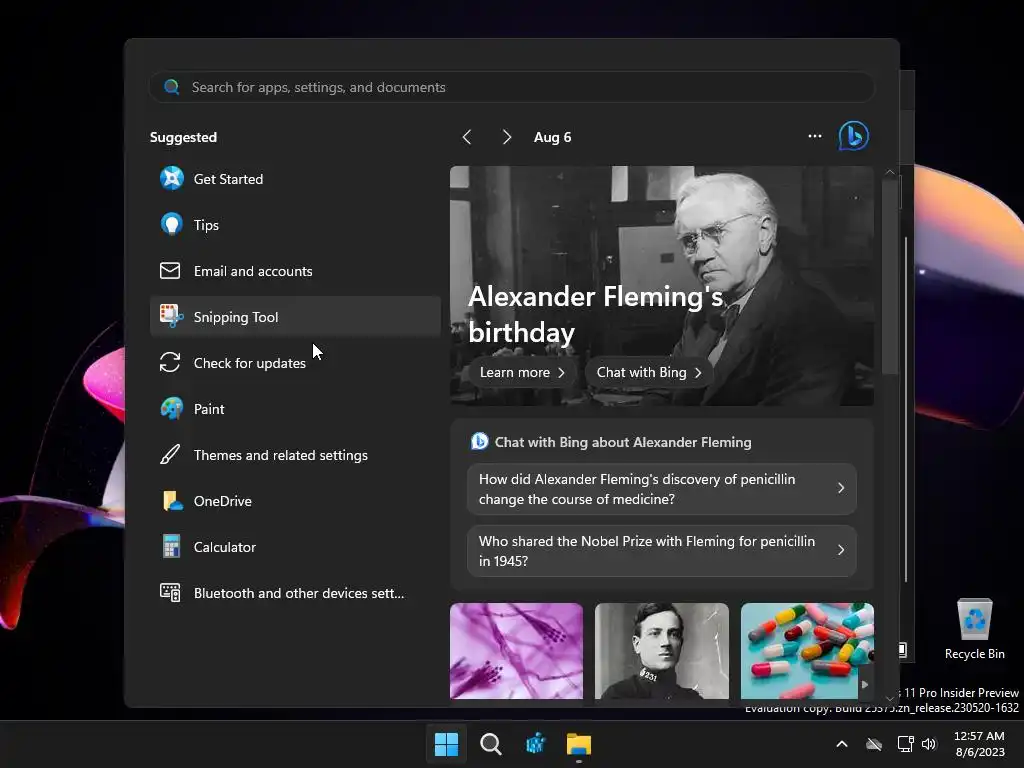Image resolution: width=1024 pixels, height=768 pixels.
Task: Select the Themes and related settings label
Action: click(x=280, y=455)
